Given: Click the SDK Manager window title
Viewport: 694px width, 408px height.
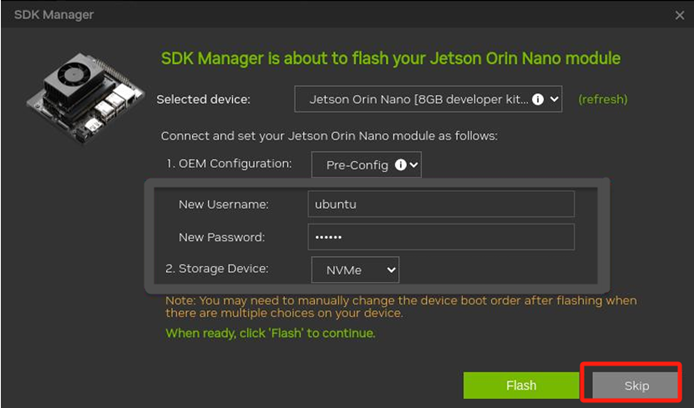Looking at the screenshot, I should pos(54,15).
